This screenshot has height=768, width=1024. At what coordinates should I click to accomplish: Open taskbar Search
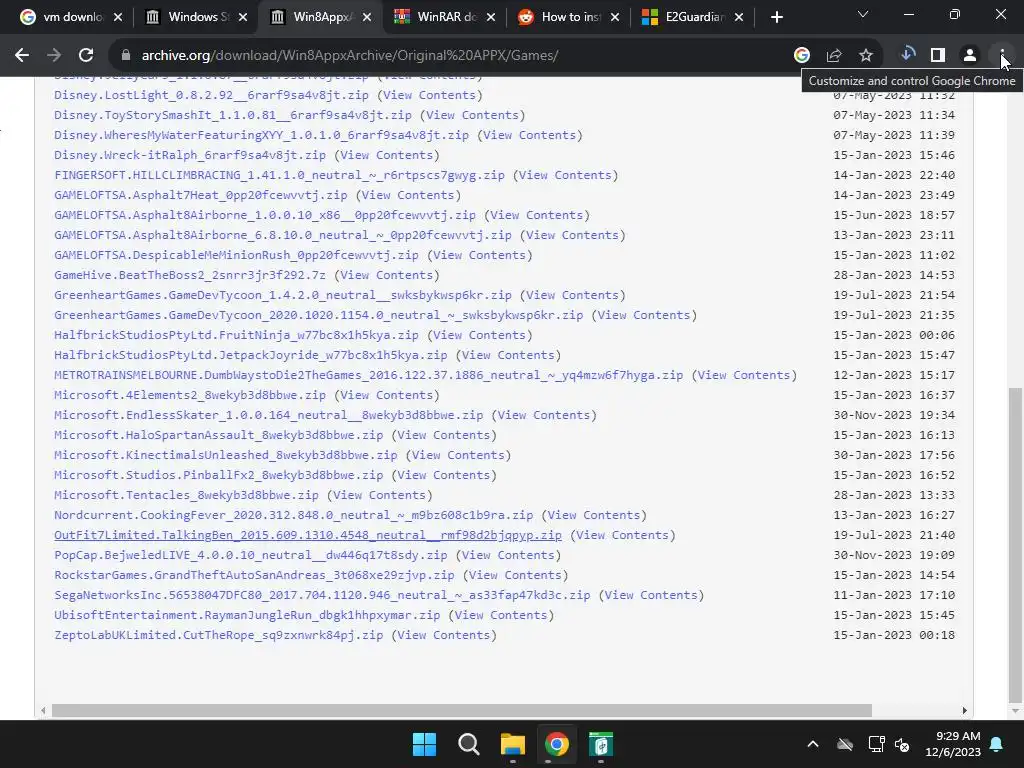click(x=468, y=744)
